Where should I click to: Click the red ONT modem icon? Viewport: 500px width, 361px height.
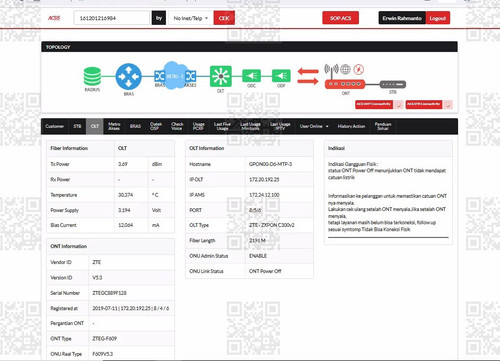click(345, 84)
